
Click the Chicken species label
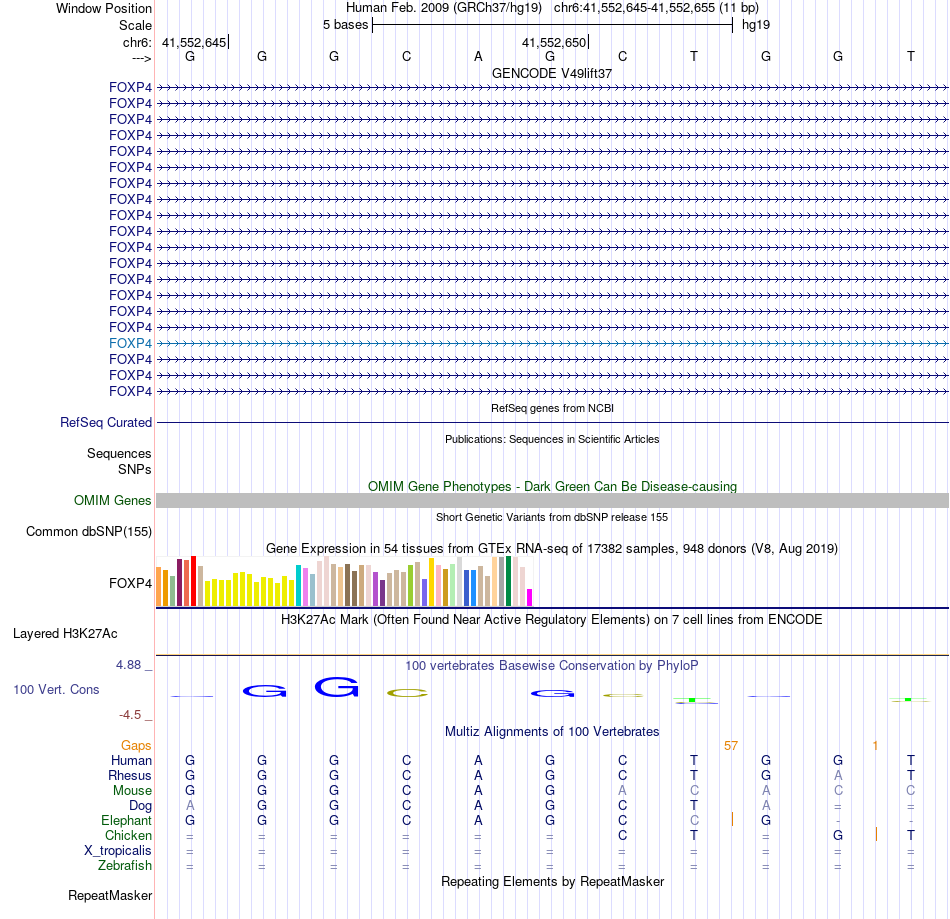tap(128, 835)
